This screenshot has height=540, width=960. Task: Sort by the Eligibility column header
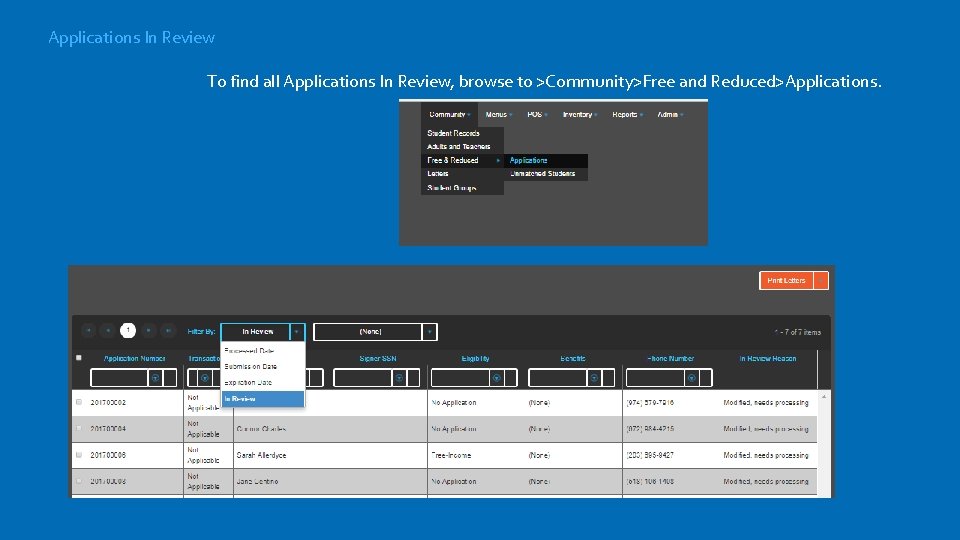476,359
